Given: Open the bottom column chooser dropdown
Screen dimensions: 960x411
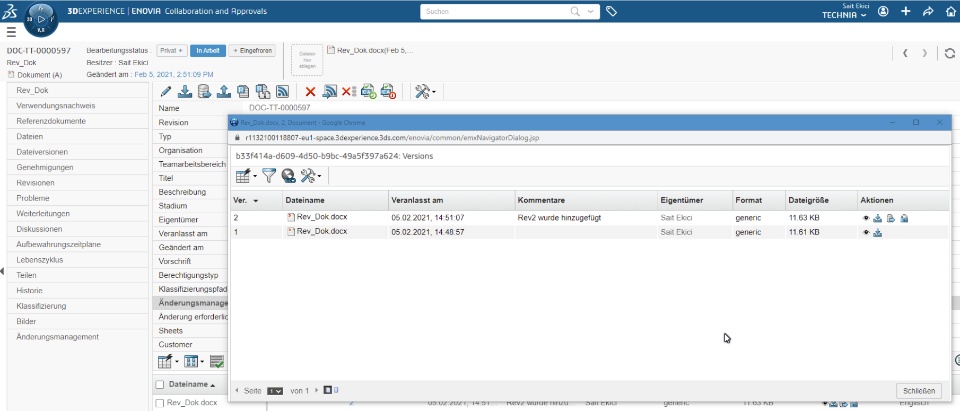Looking at the screenshot, I should point(193,361).
